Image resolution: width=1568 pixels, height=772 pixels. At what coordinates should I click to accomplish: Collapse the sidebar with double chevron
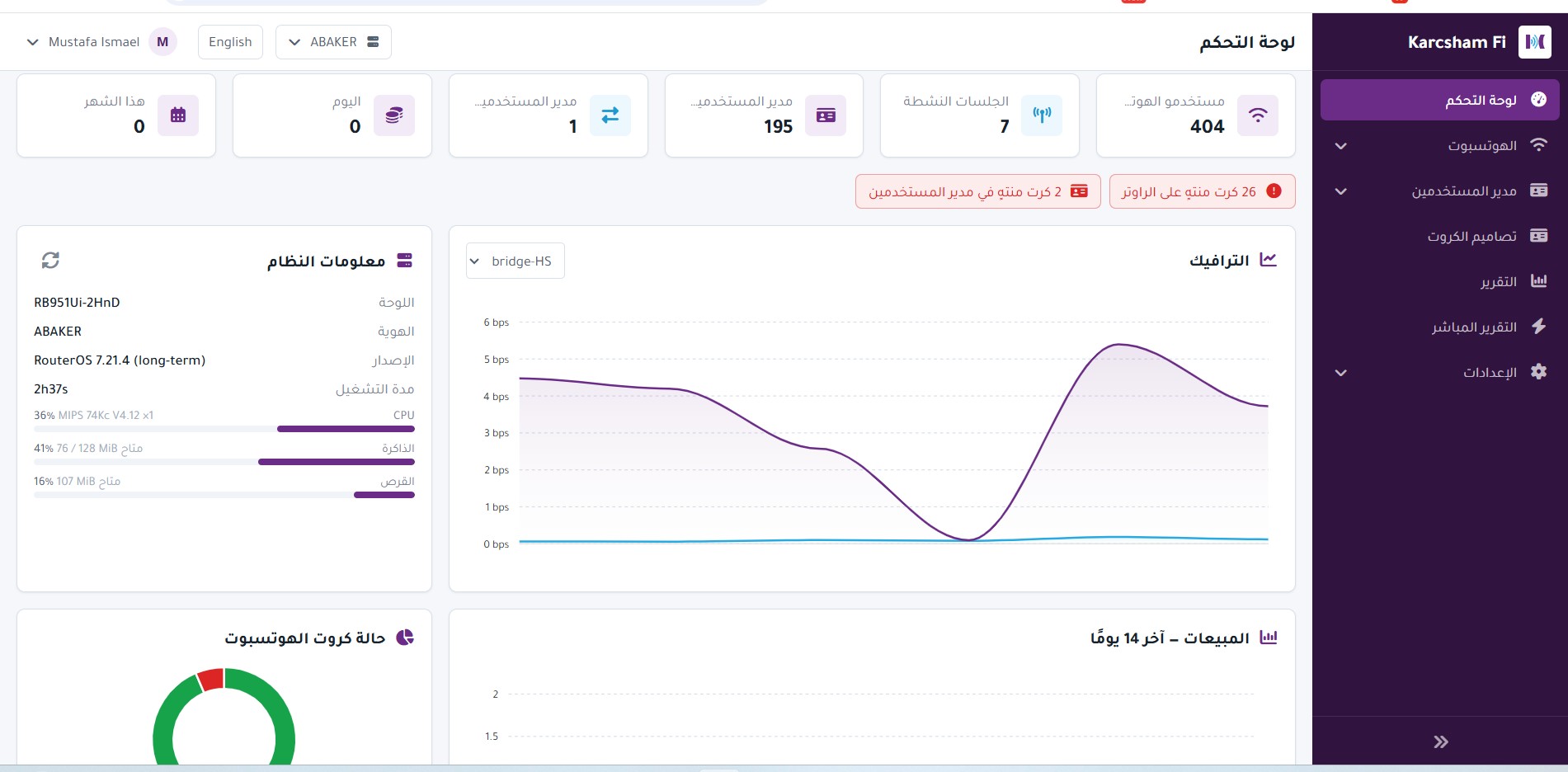coord(1440,741)
